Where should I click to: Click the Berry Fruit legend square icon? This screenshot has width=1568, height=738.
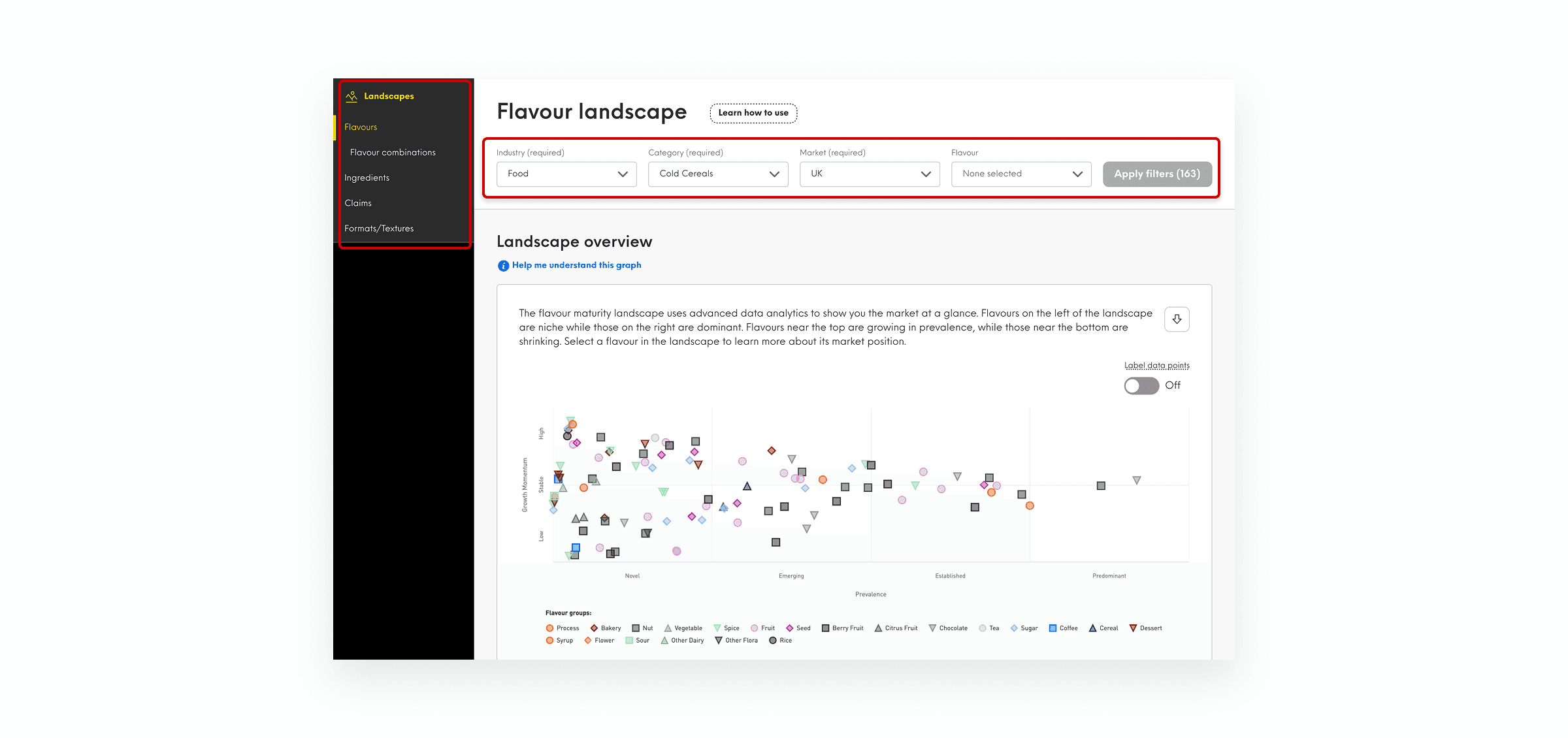[x=825, y=628]
